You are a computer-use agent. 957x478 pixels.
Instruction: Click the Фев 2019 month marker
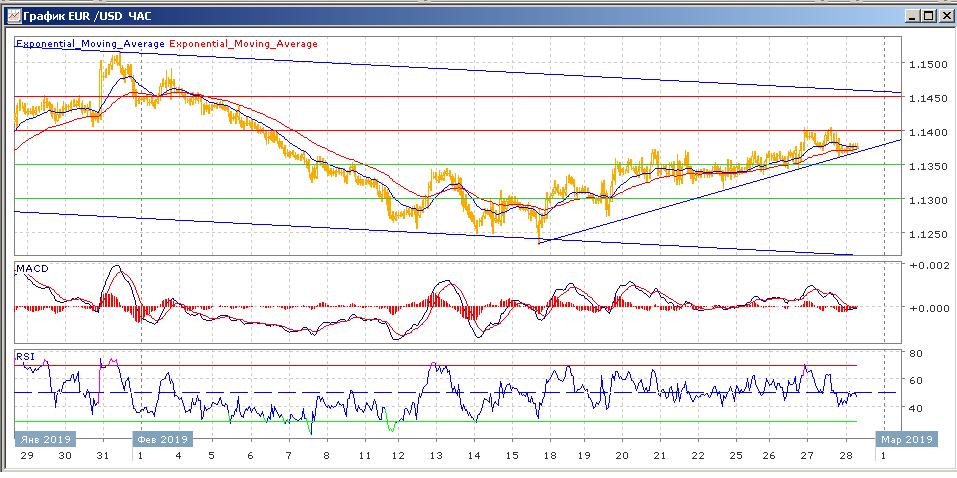[x=161, y=439]
